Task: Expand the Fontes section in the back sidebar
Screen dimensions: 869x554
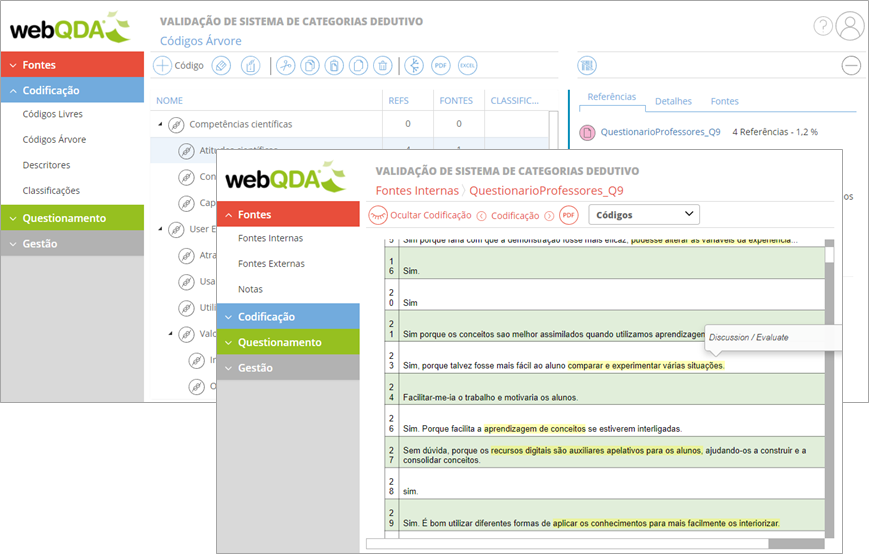Action: 72,65
